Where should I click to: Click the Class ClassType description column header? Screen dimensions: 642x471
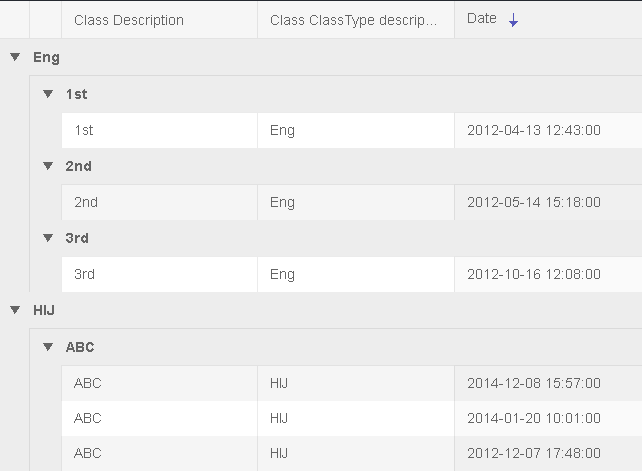click(x=354, y=20)
